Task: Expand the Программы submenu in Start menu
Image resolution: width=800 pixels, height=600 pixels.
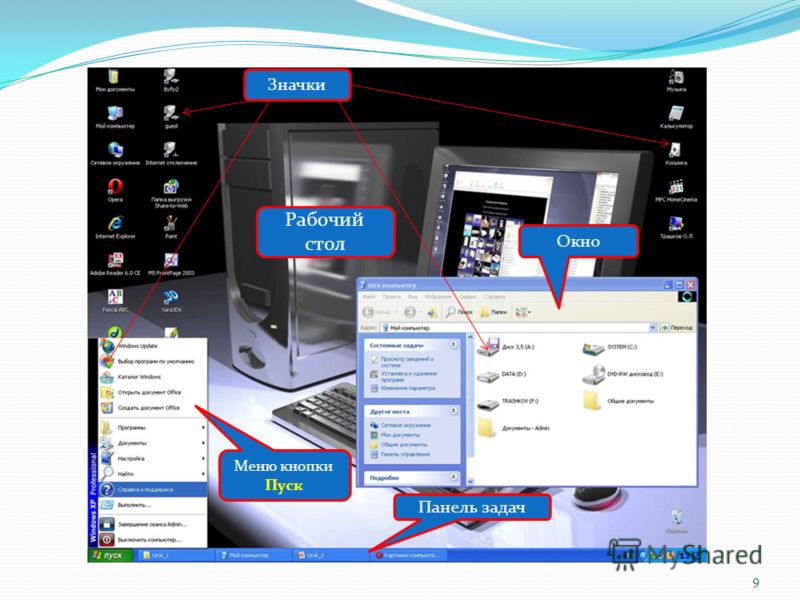Action: (x=153, y=428)
